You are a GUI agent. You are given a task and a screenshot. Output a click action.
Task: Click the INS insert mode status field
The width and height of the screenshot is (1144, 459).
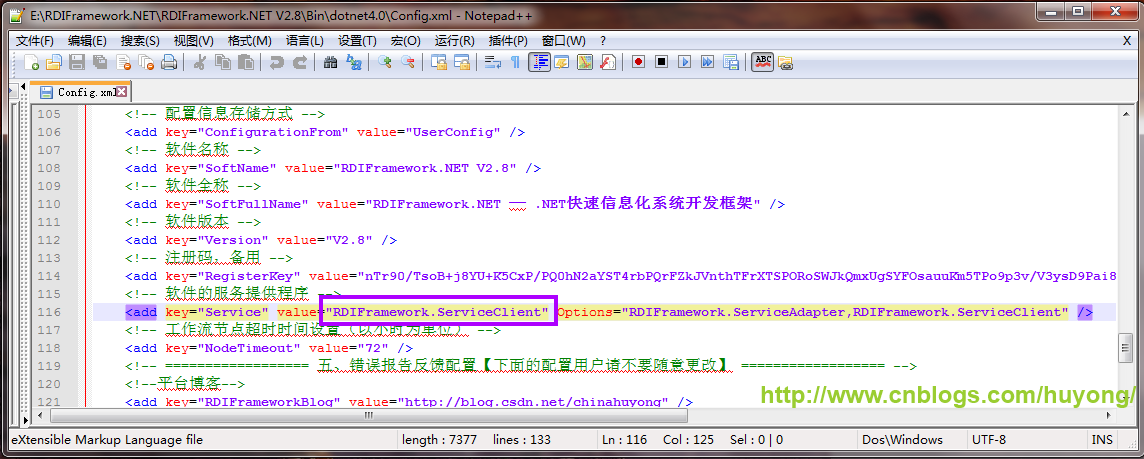(x=1102, y=439)
